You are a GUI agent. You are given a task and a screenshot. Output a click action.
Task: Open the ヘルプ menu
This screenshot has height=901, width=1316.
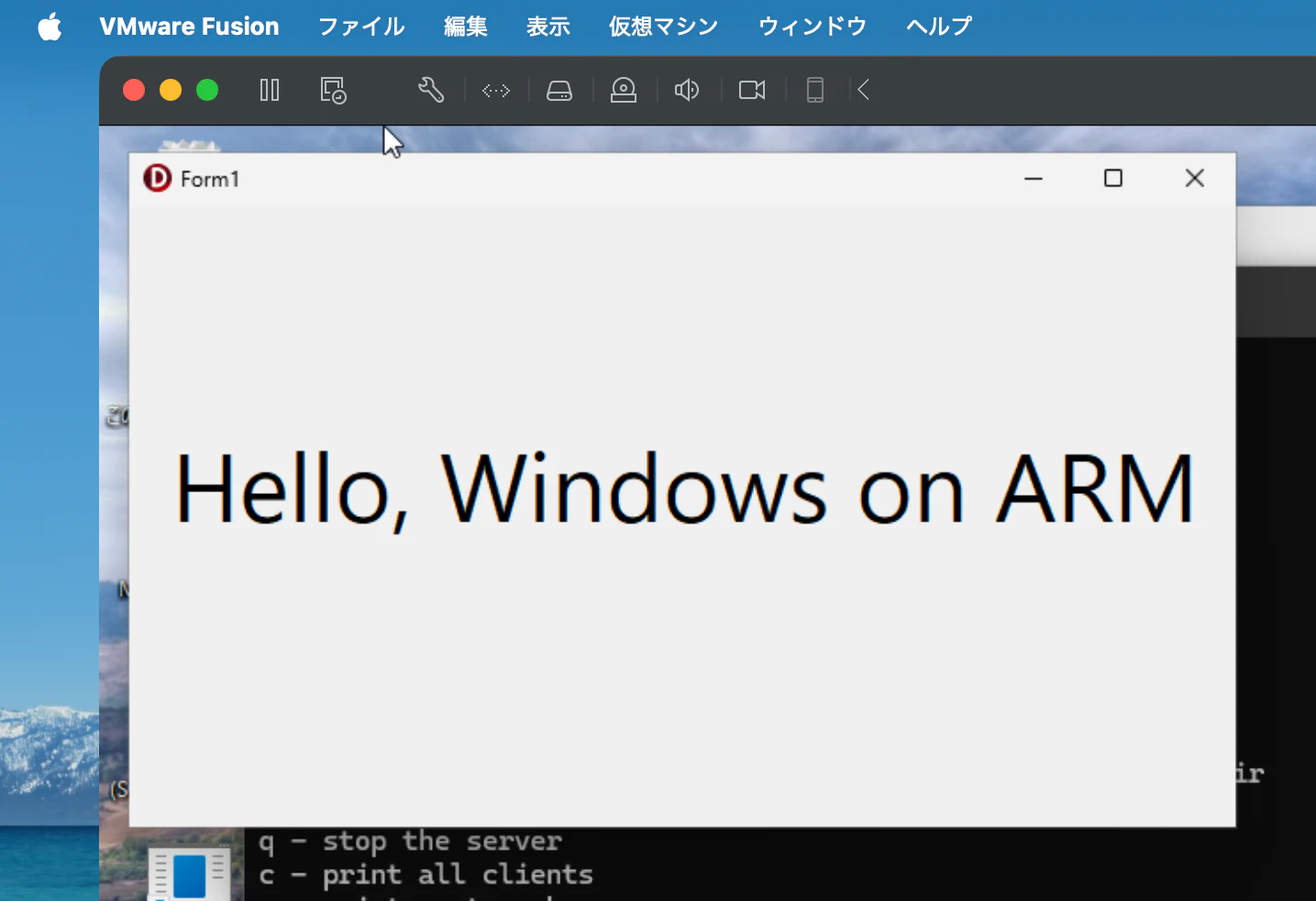pyautogui.click(x=939, y=27)
